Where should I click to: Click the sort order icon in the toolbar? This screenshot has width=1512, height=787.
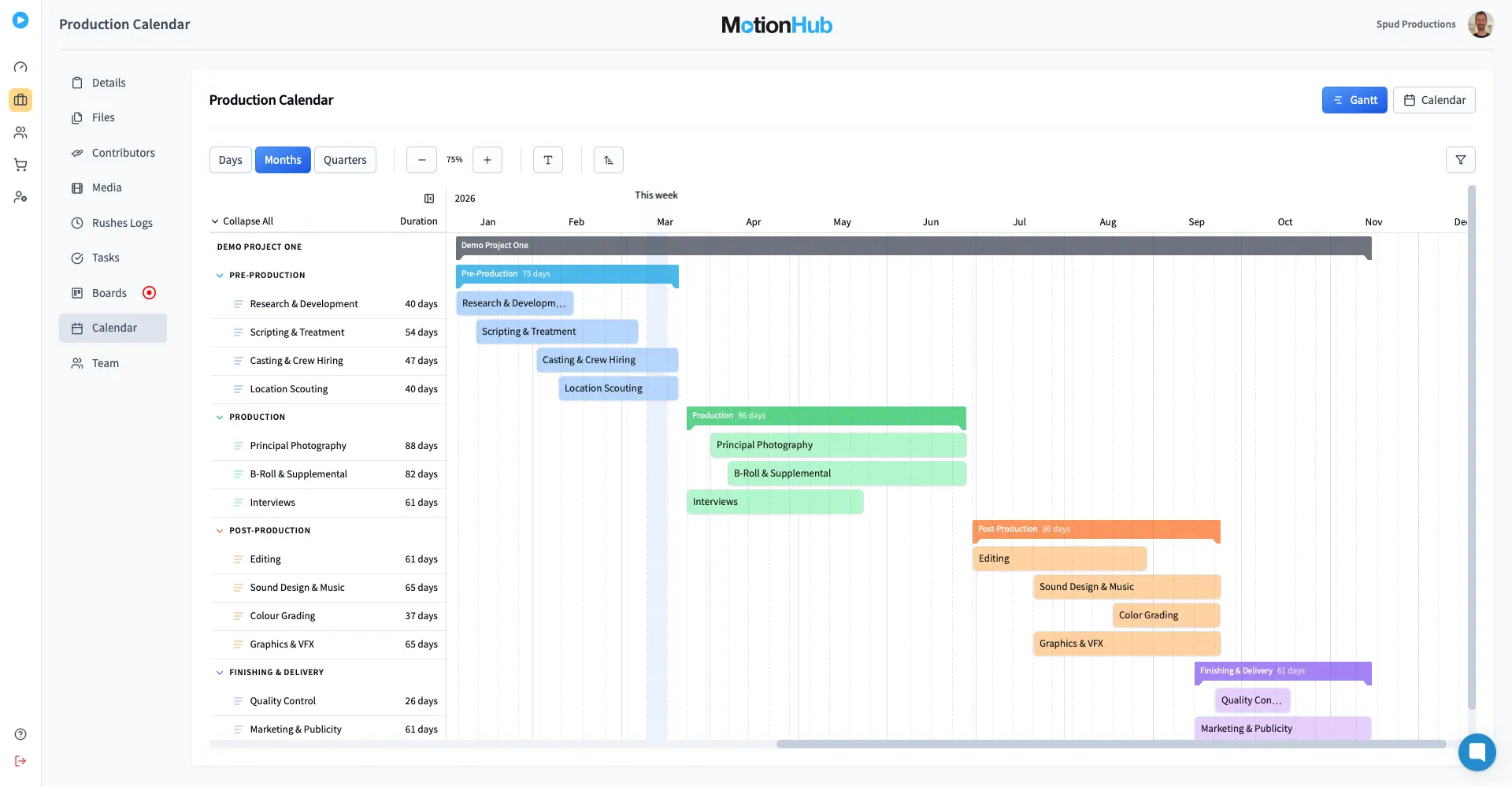click(x=608, y=159)
